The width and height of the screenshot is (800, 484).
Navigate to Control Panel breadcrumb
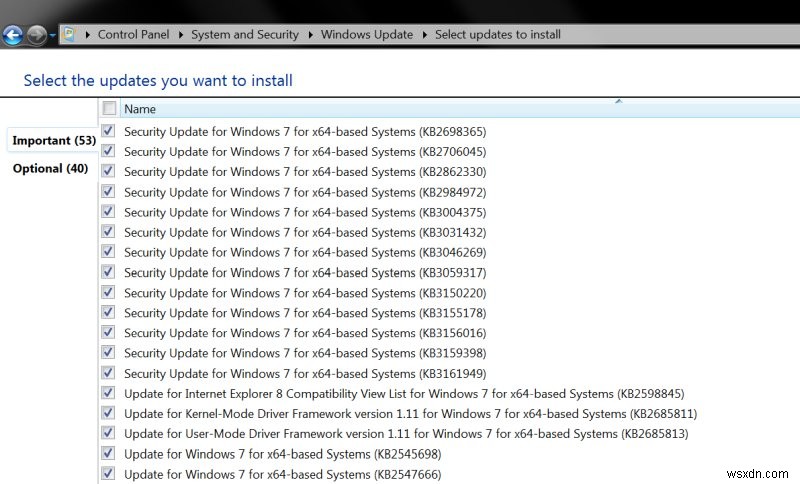coord(133,35)
